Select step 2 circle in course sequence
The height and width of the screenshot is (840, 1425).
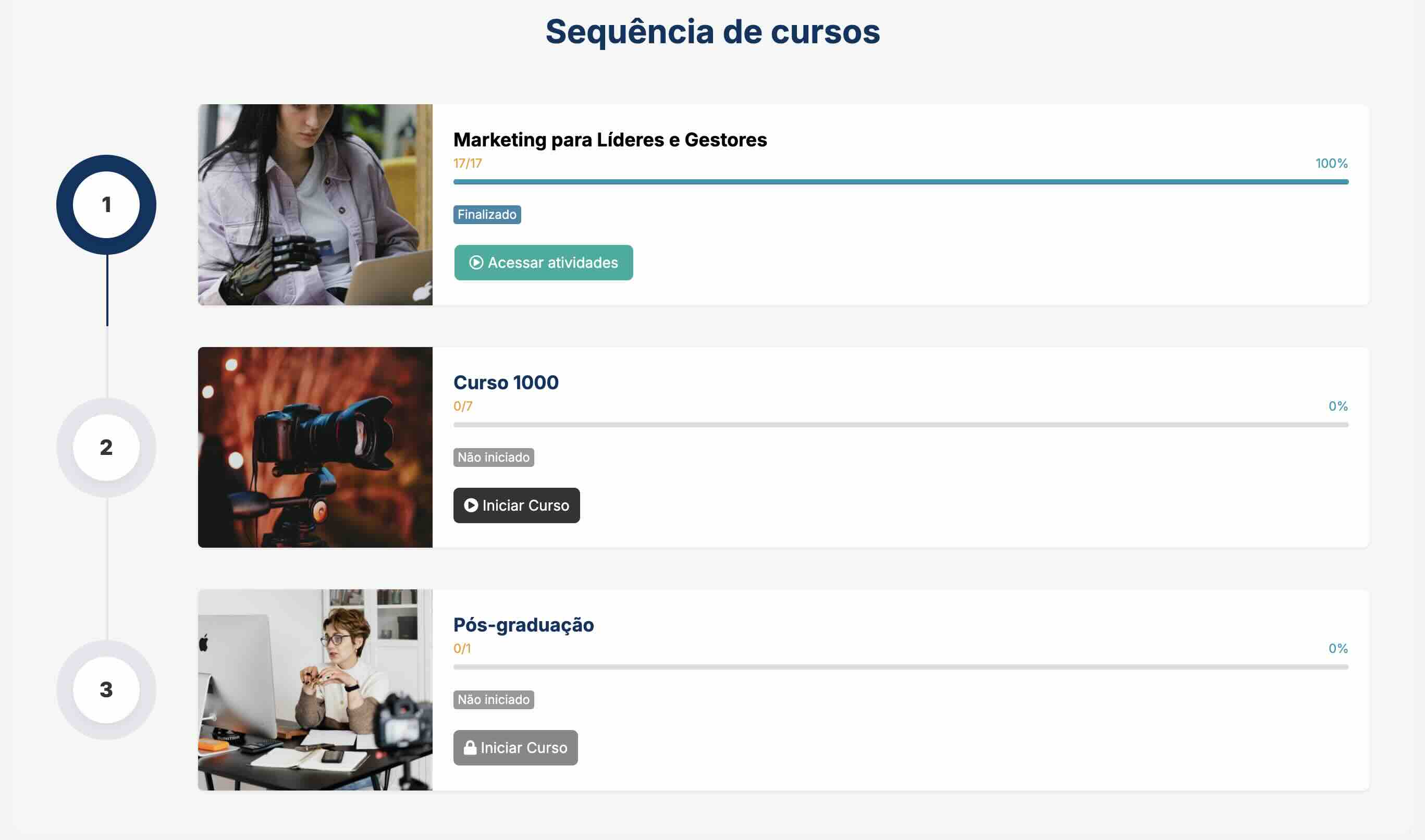tap(106, 448)
